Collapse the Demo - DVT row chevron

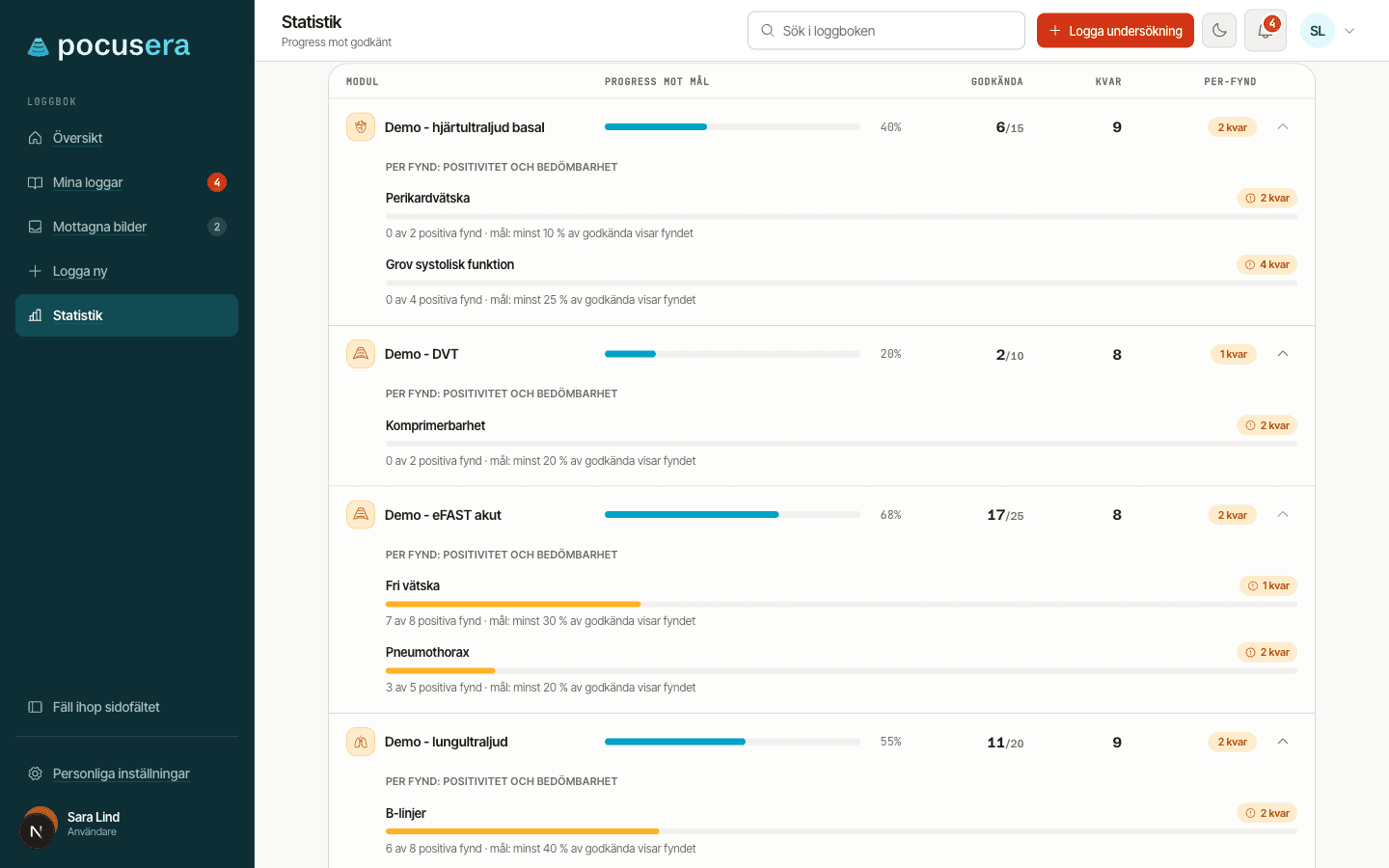click(x=1283, y=354)
